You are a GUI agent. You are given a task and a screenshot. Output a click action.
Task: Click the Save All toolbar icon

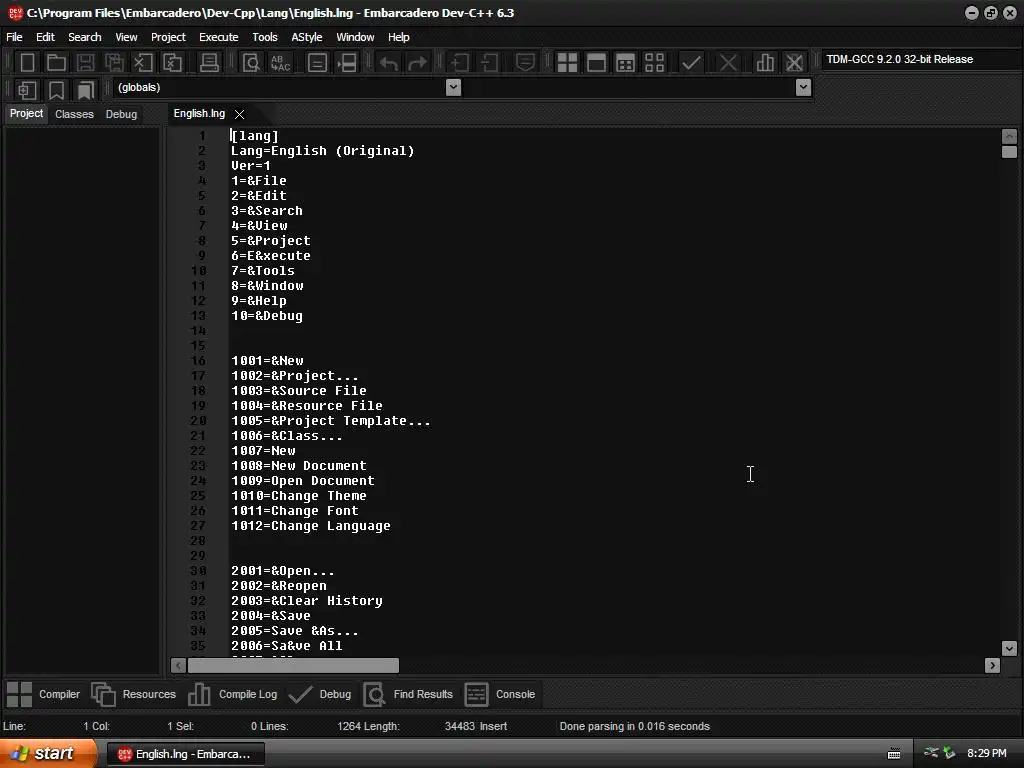coord(114,63)
